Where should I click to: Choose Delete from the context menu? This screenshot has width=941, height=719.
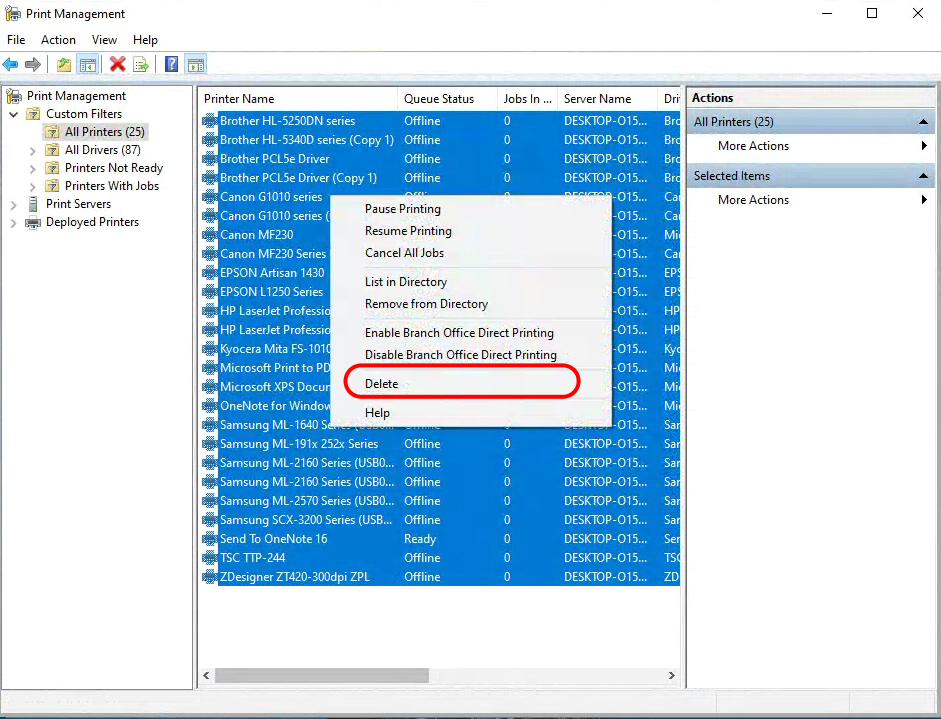point(470,384)
